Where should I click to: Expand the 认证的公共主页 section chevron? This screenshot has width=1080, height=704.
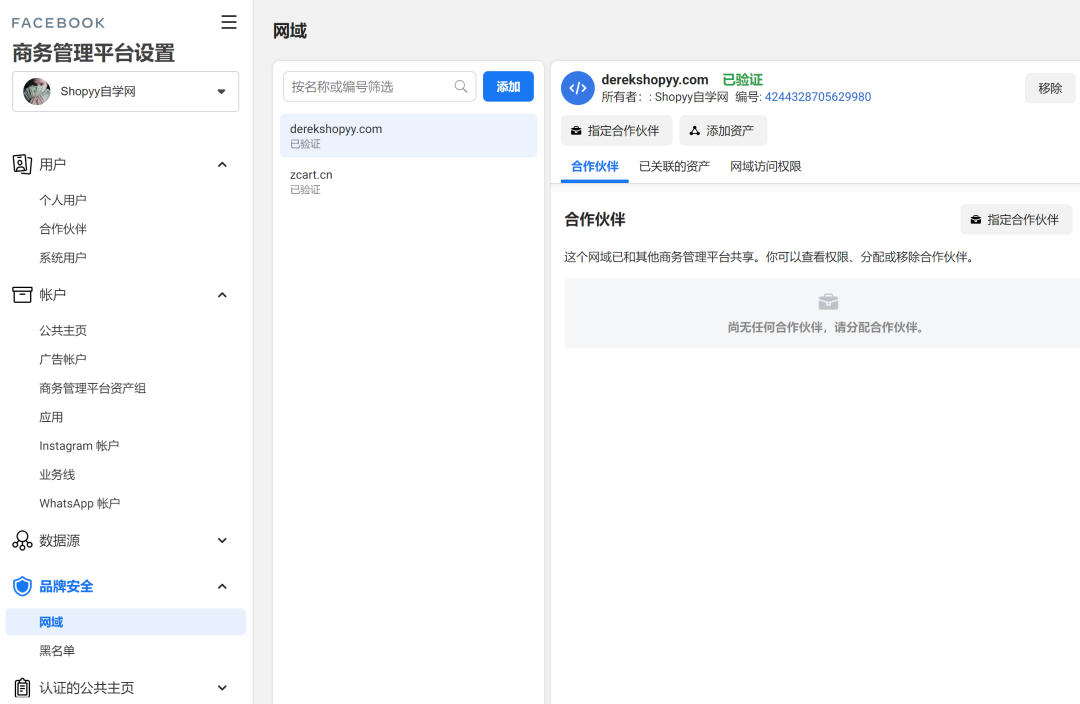click(222, 687)
